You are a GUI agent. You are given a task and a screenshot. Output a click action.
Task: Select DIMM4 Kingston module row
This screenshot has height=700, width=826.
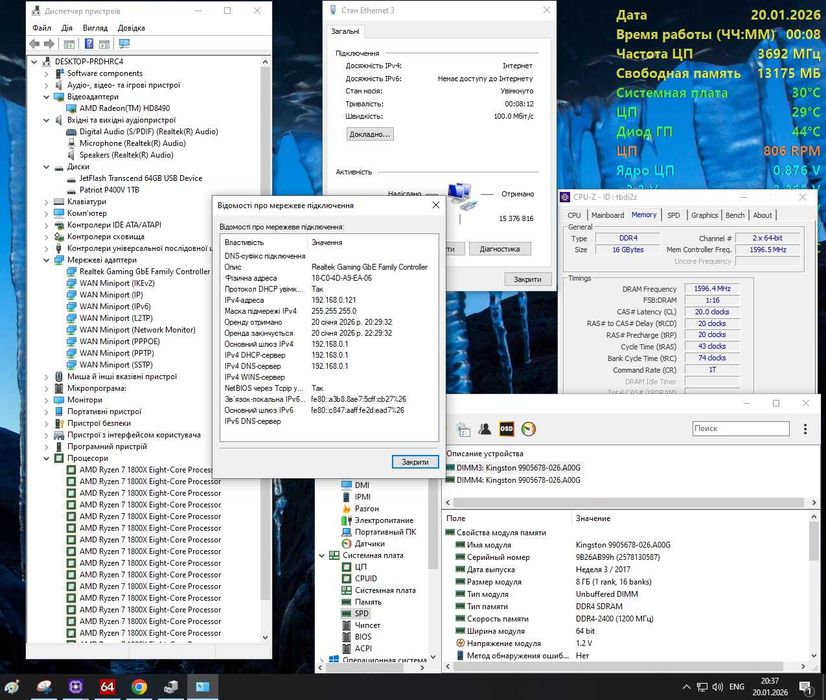click(513, 480)
